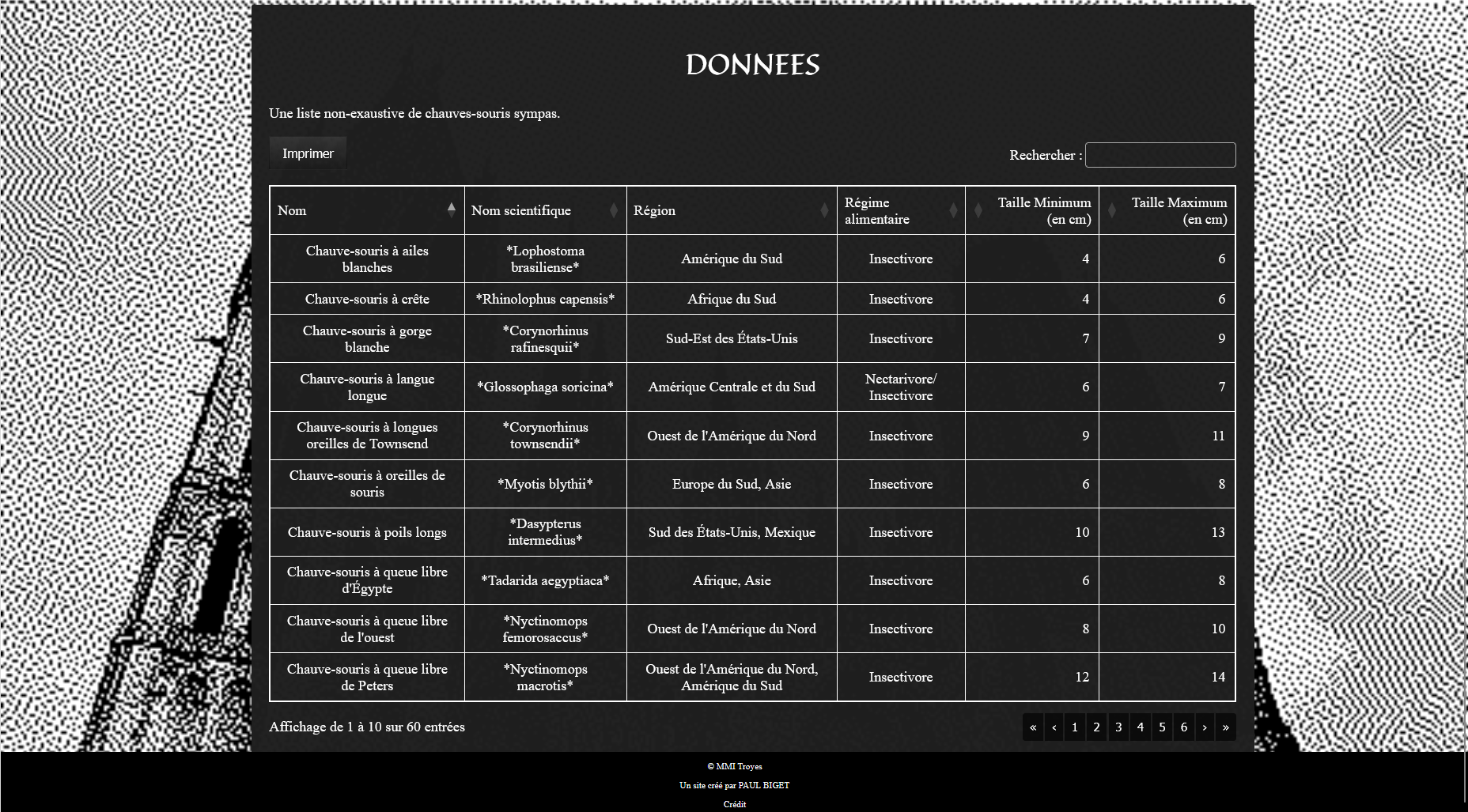1468x812 pixels.
Task: Click region cell Afrique, Asie
Action: click(732, 580)
